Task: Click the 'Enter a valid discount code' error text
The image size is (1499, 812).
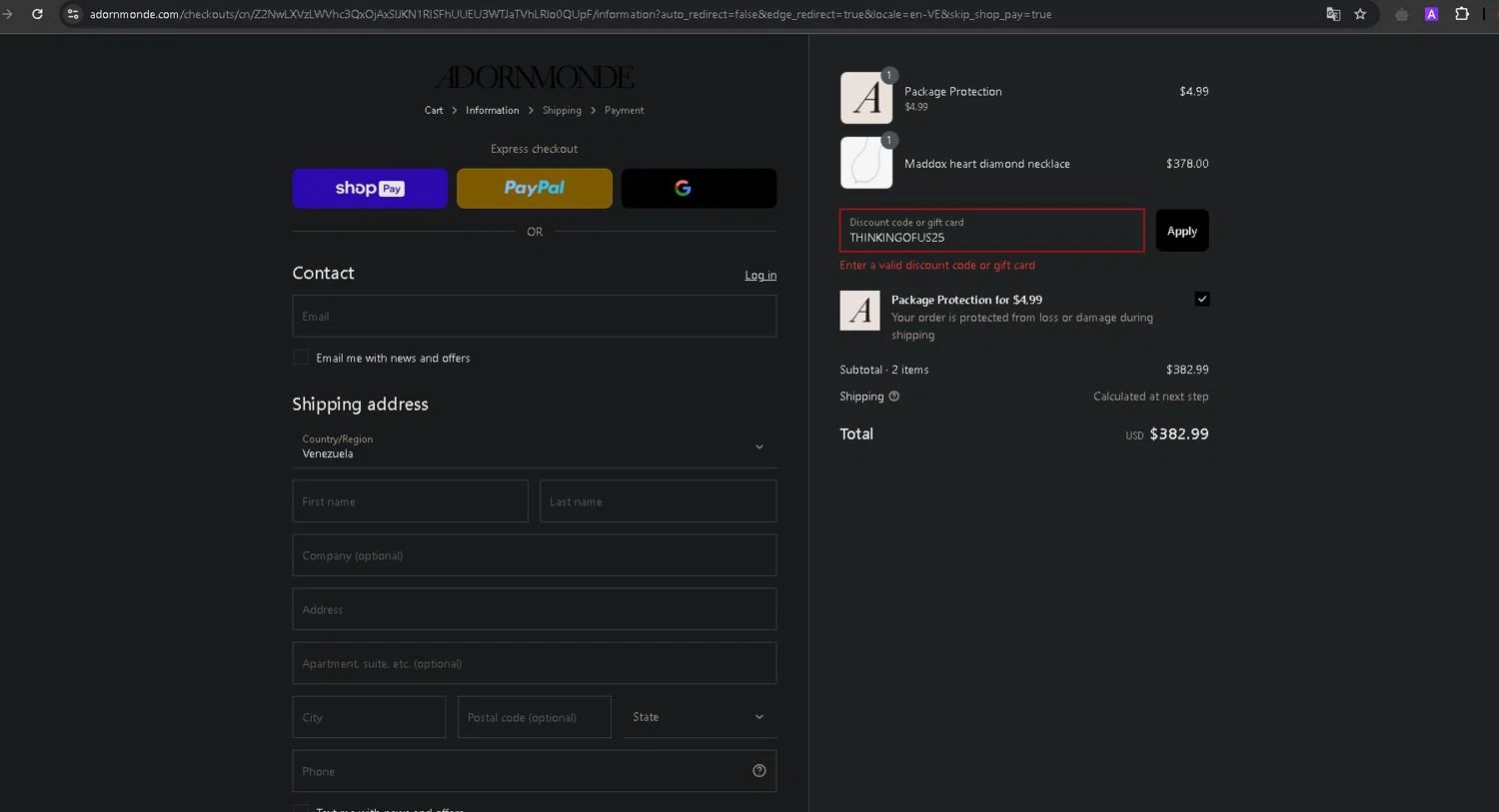Action: (937, 266)
